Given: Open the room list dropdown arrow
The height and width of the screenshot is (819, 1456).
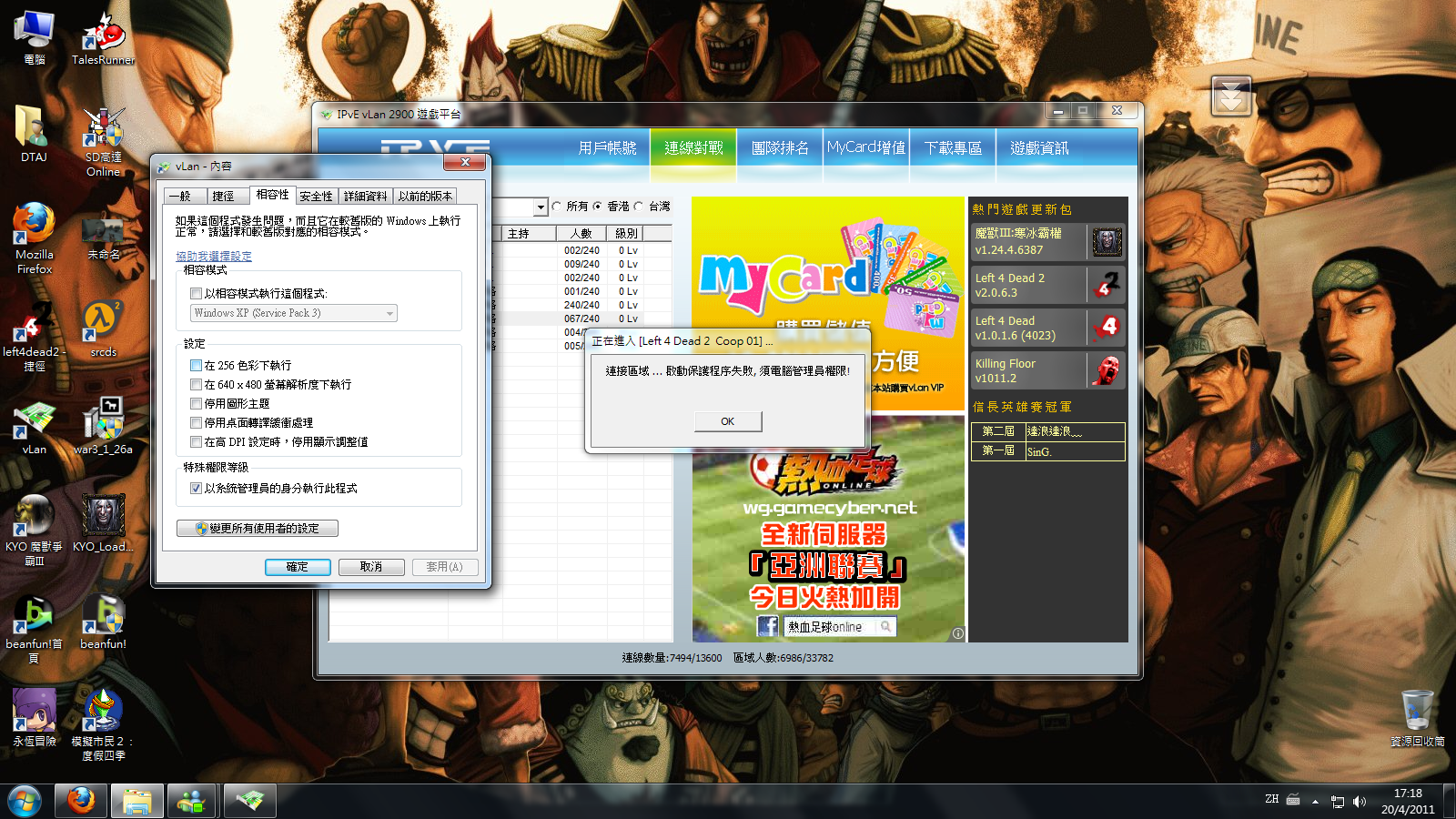Looking at the screenshot, I should (541, 207).
